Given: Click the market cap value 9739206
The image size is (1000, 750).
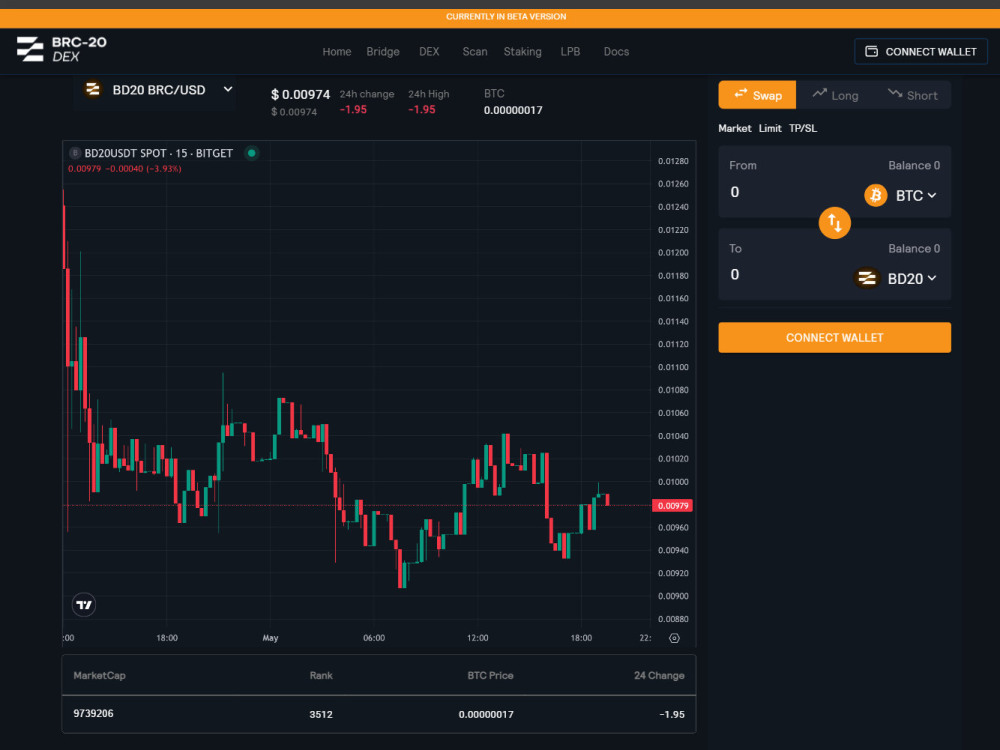Looking at the screenshot, I should click(x=93, y=713).
